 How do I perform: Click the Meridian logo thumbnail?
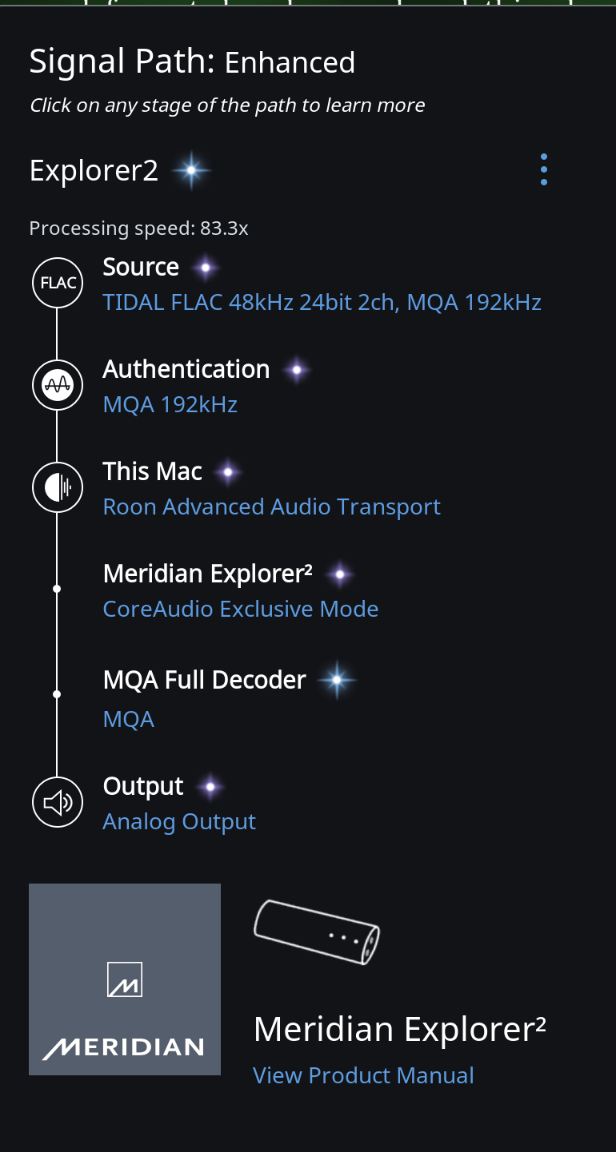tap(125, 979)
